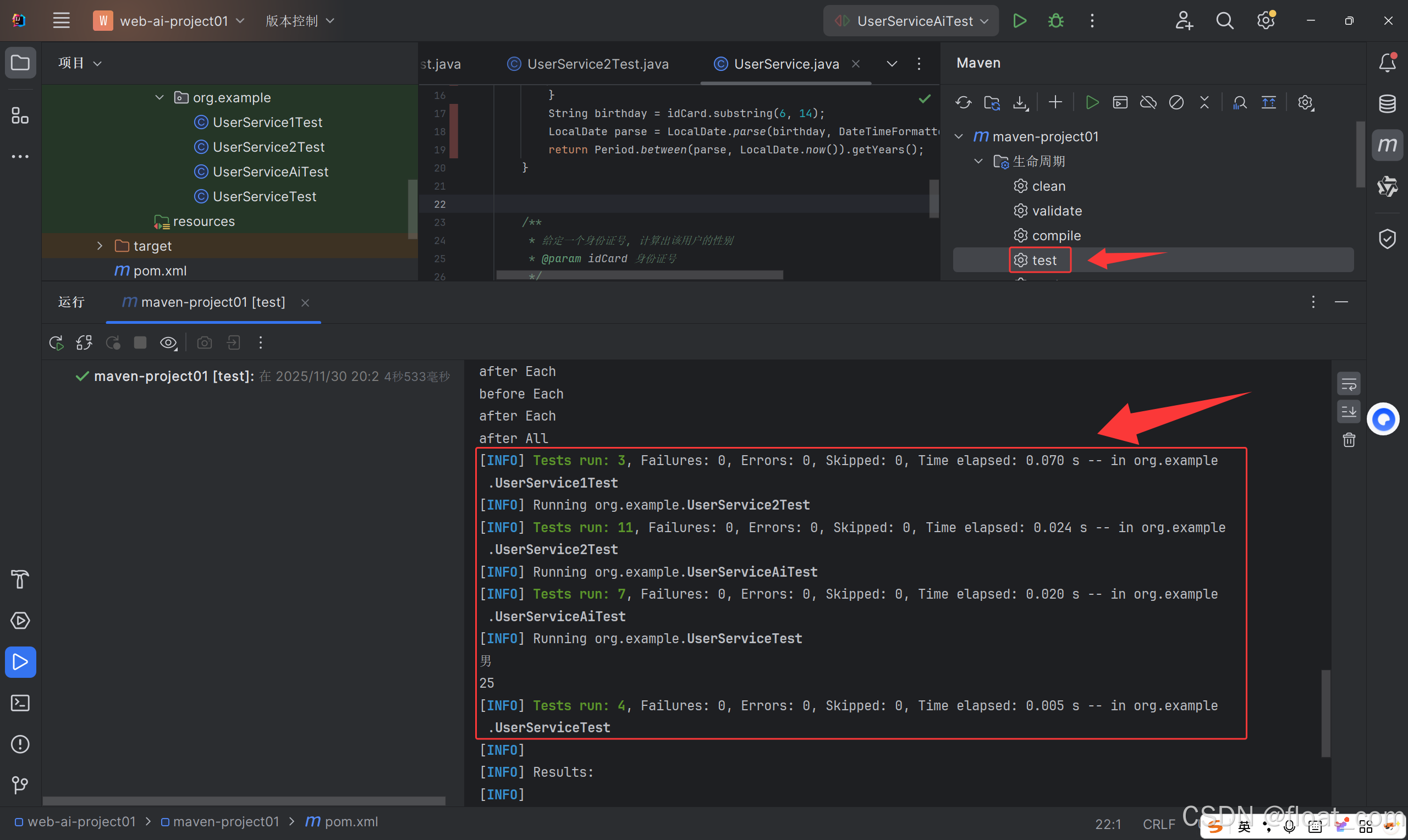The height and width of the screenshot is (840, 1408).
Task: Click Maven execute goal icon
Action: [x=1120, y=102]
